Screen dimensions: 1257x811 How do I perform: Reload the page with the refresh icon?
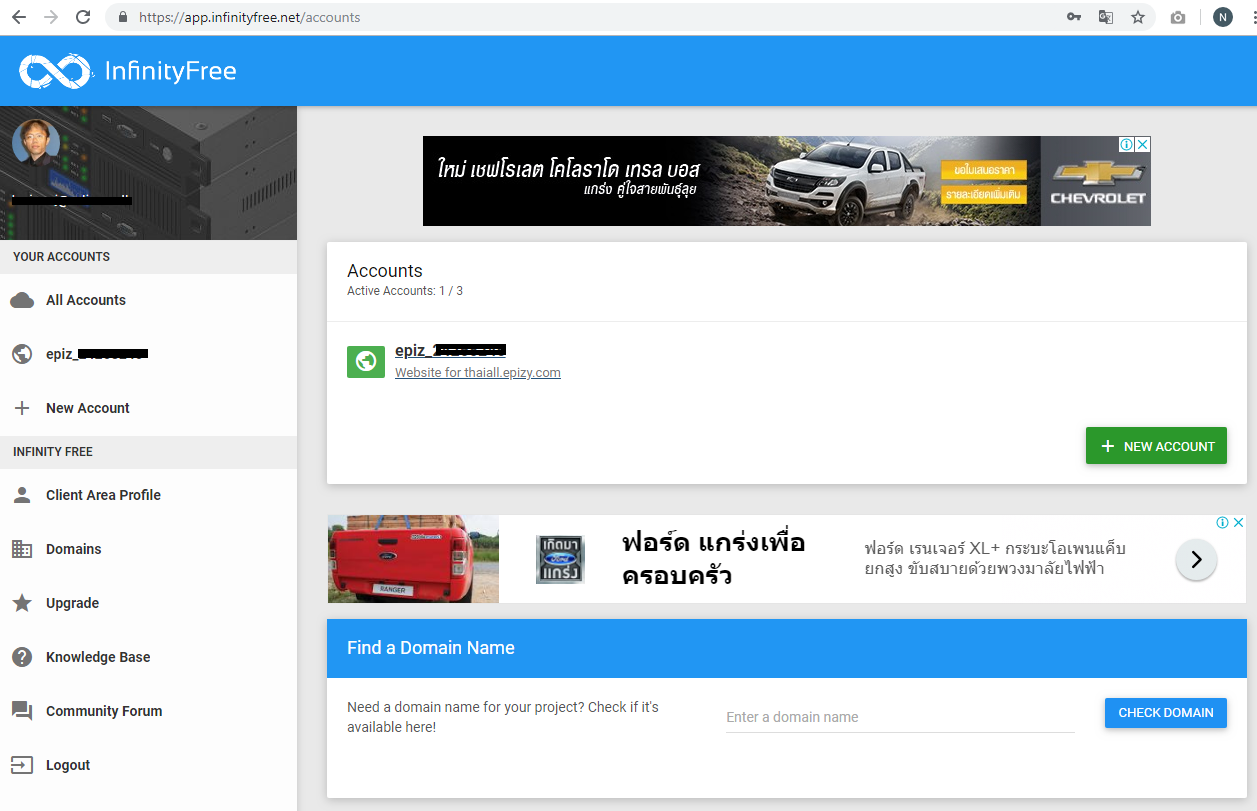point(83,17)
